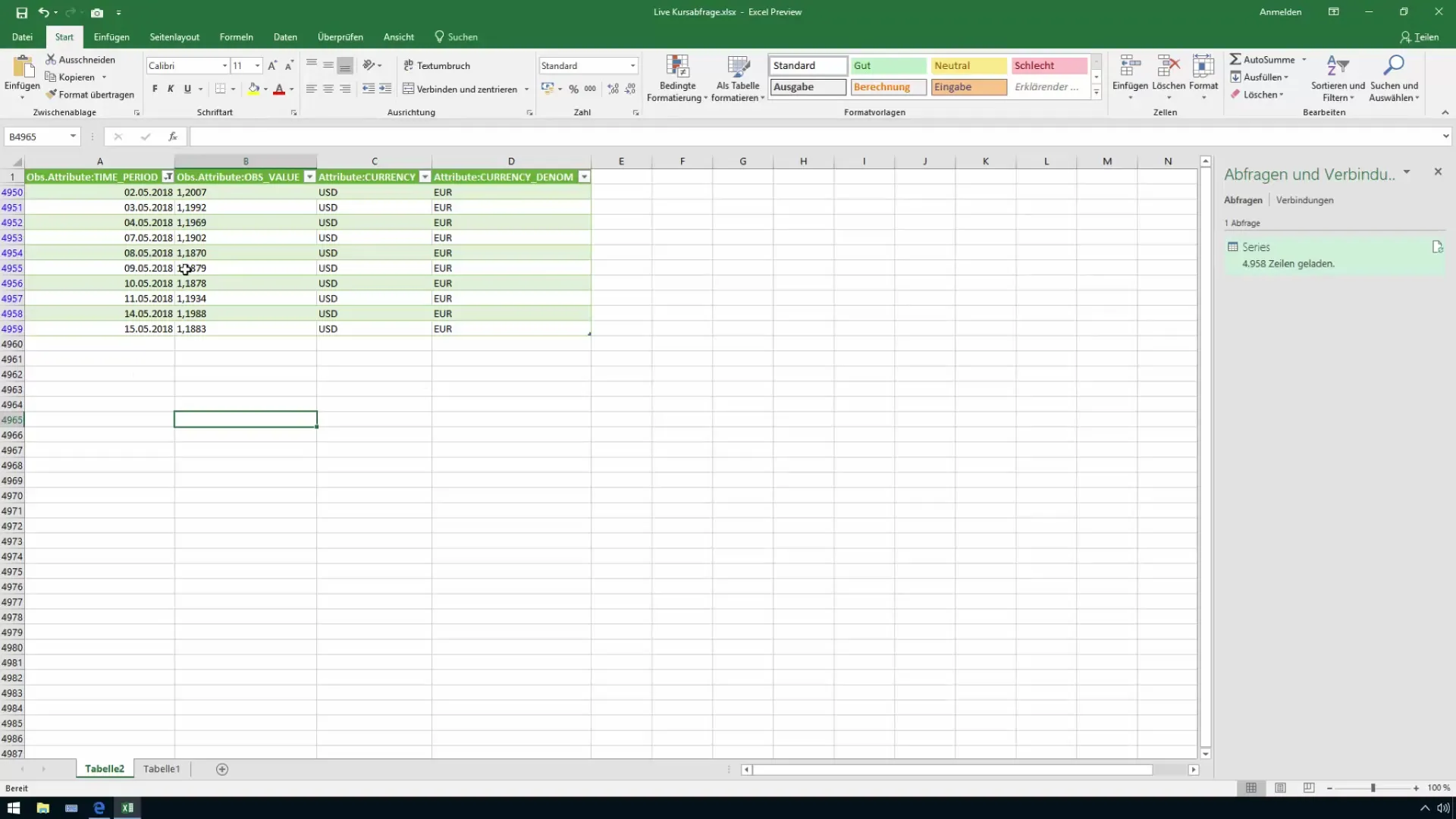The width and height of the screenshot is (1456, 819).
Task: Open the Daten menu tab
Action: pyautogui.click(x=284, y=37)
